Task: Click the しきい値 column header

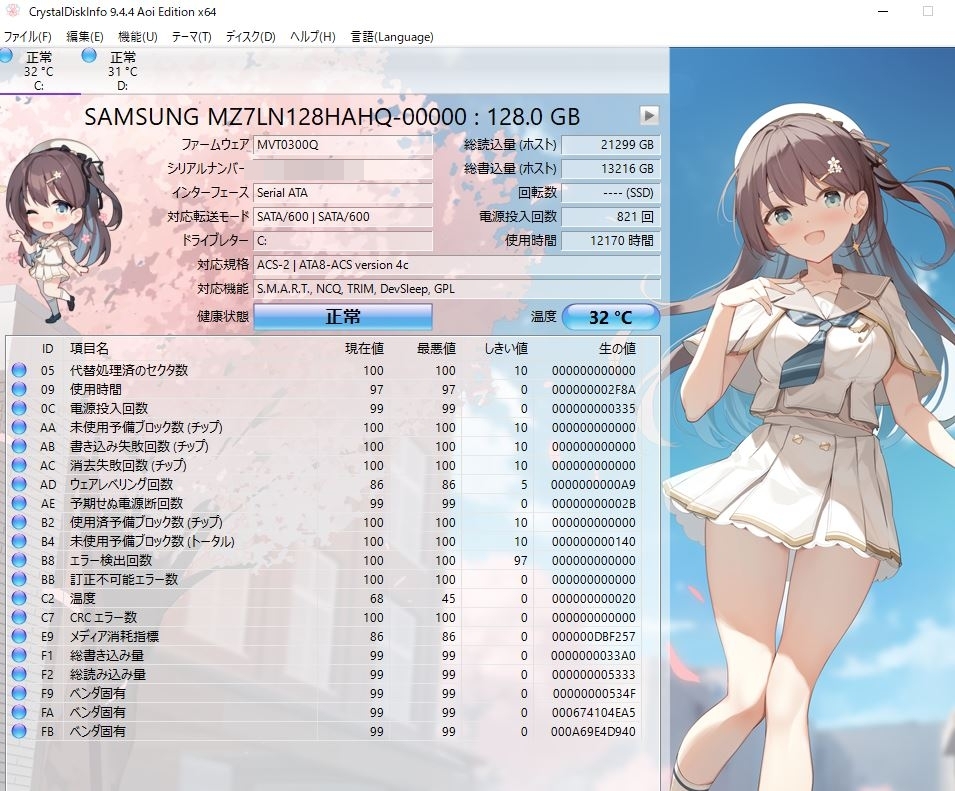Action: point(506,348)
